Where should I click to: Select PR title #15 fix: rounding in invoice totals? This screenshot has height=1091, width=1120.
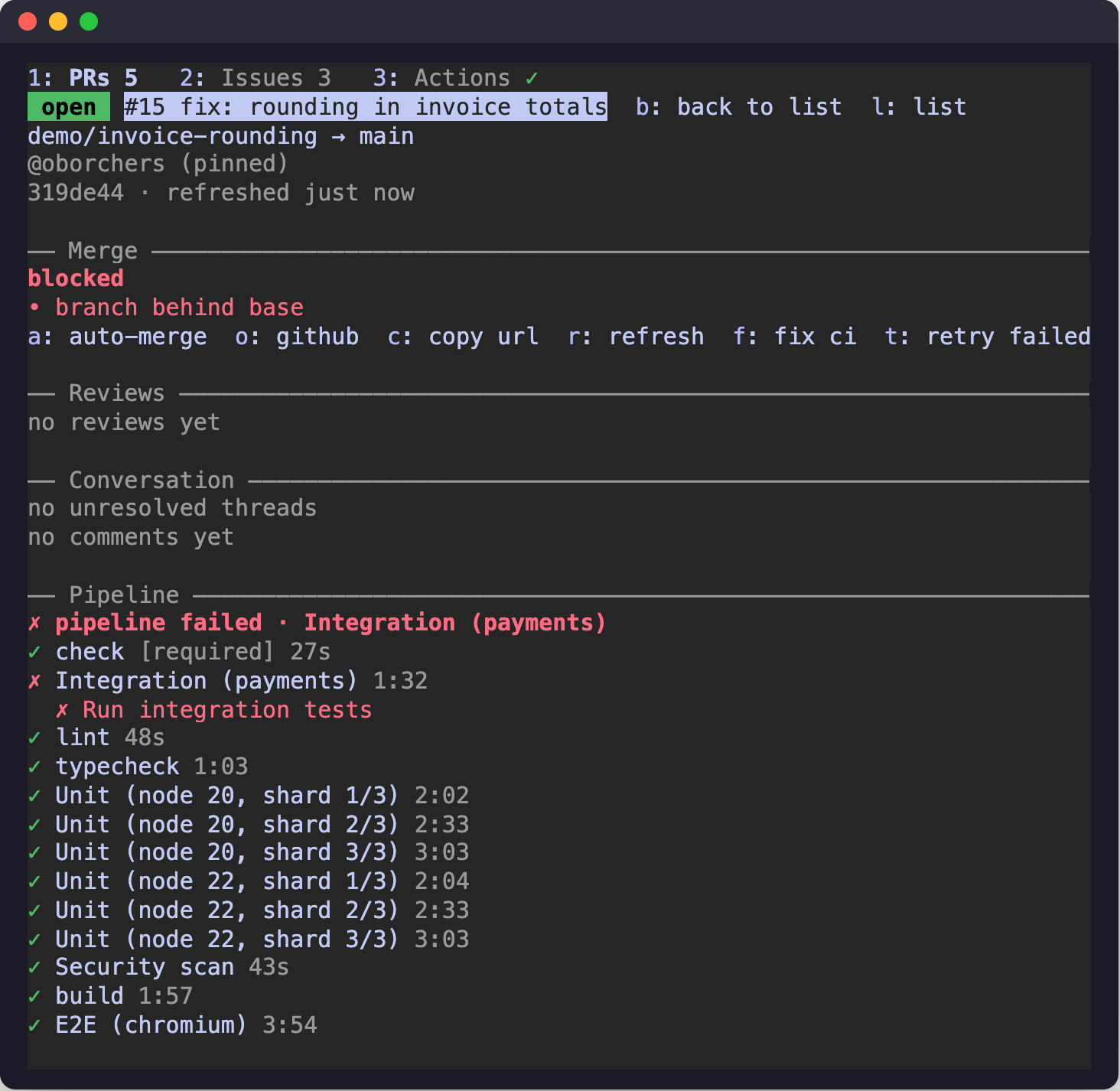pos(366,107)
